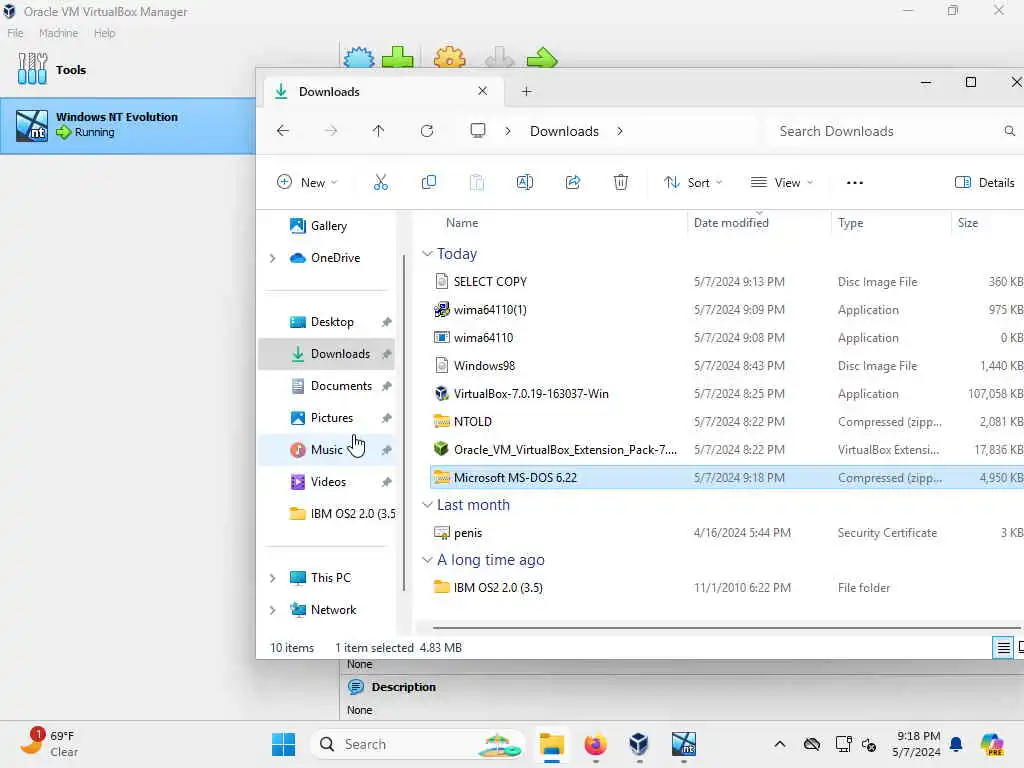This screenshot has width=1024, height=768.
Task: Open VirtualBox cube icon on the taskbar
Action: click(x=639, y=744)
